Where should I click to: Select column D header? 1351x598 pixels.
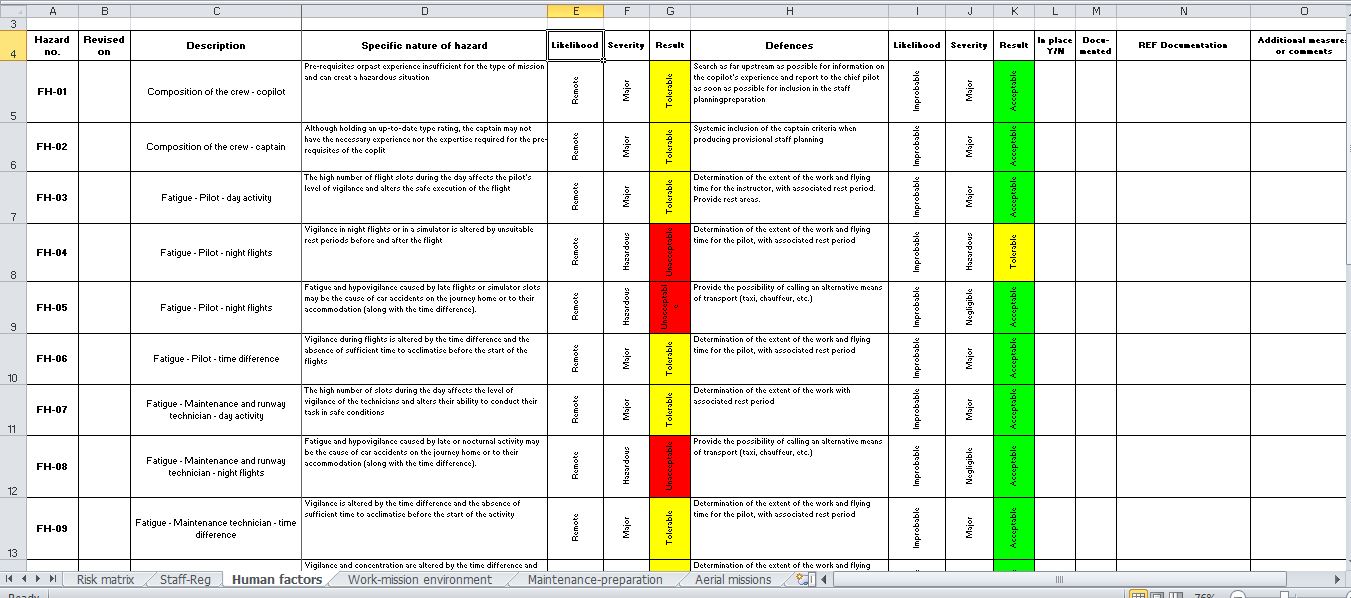tap(424, 9)
